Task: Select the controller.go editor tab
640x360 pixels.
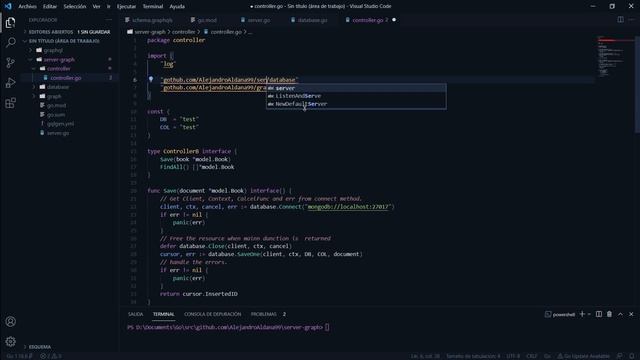Action: [x=367, y=20]
